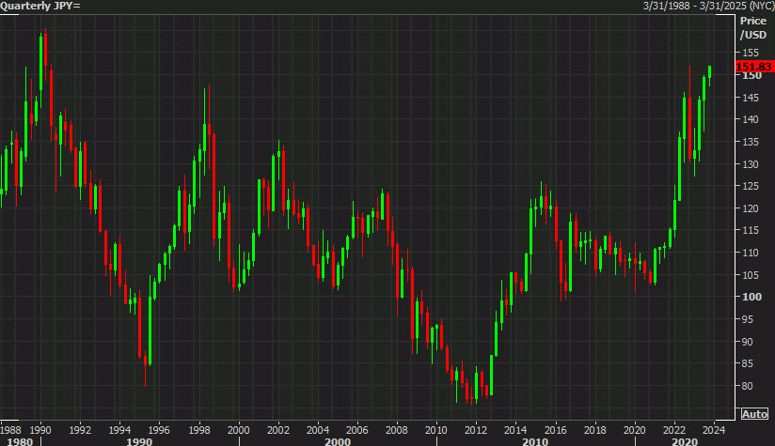Select the 2004 year label on time axis

point(318,428)
